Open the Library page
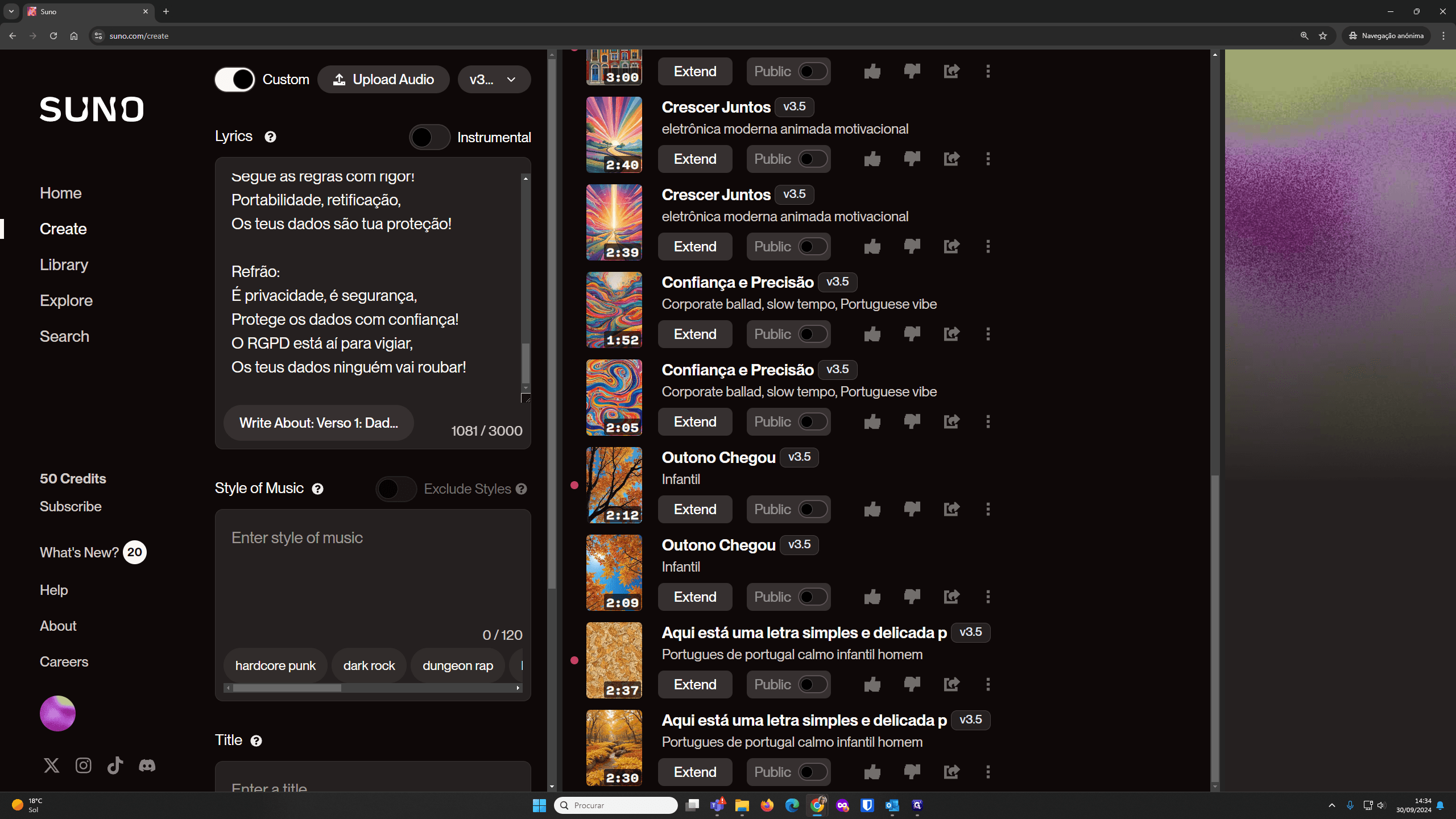The width and height of the screenshot is (1456, 819). (64, 264)
